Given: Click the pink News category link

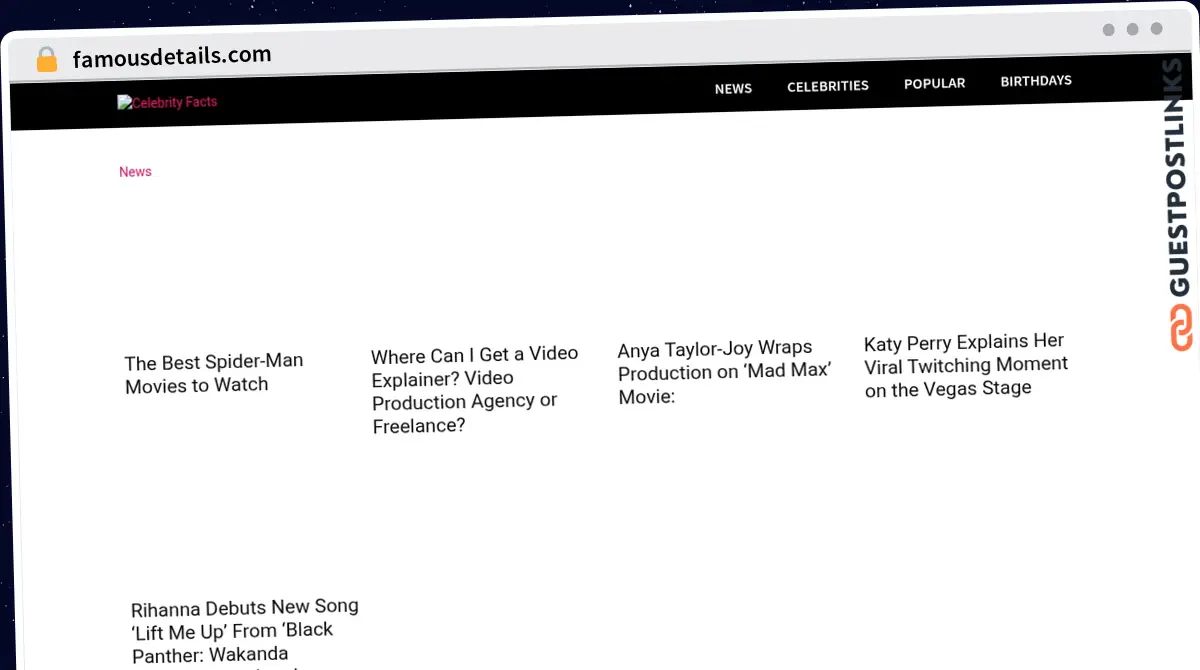Looking at the screenshot, I should 135,172.
